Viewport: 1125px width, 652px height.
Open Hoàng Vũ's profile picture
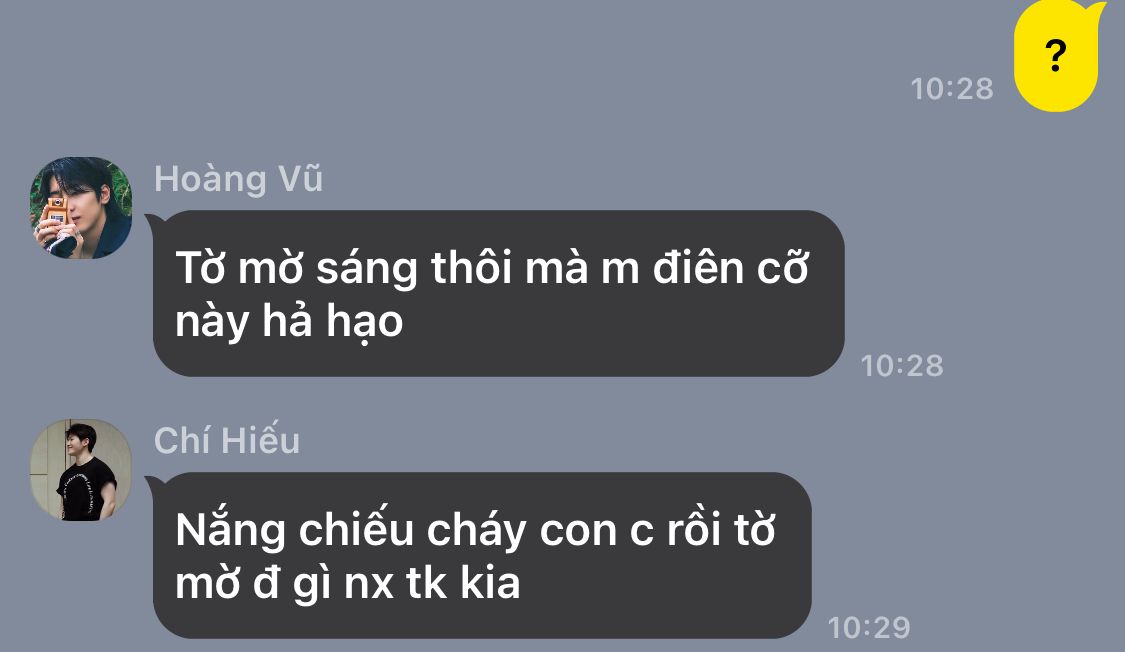pyautogui.click(x=81, y=208)
